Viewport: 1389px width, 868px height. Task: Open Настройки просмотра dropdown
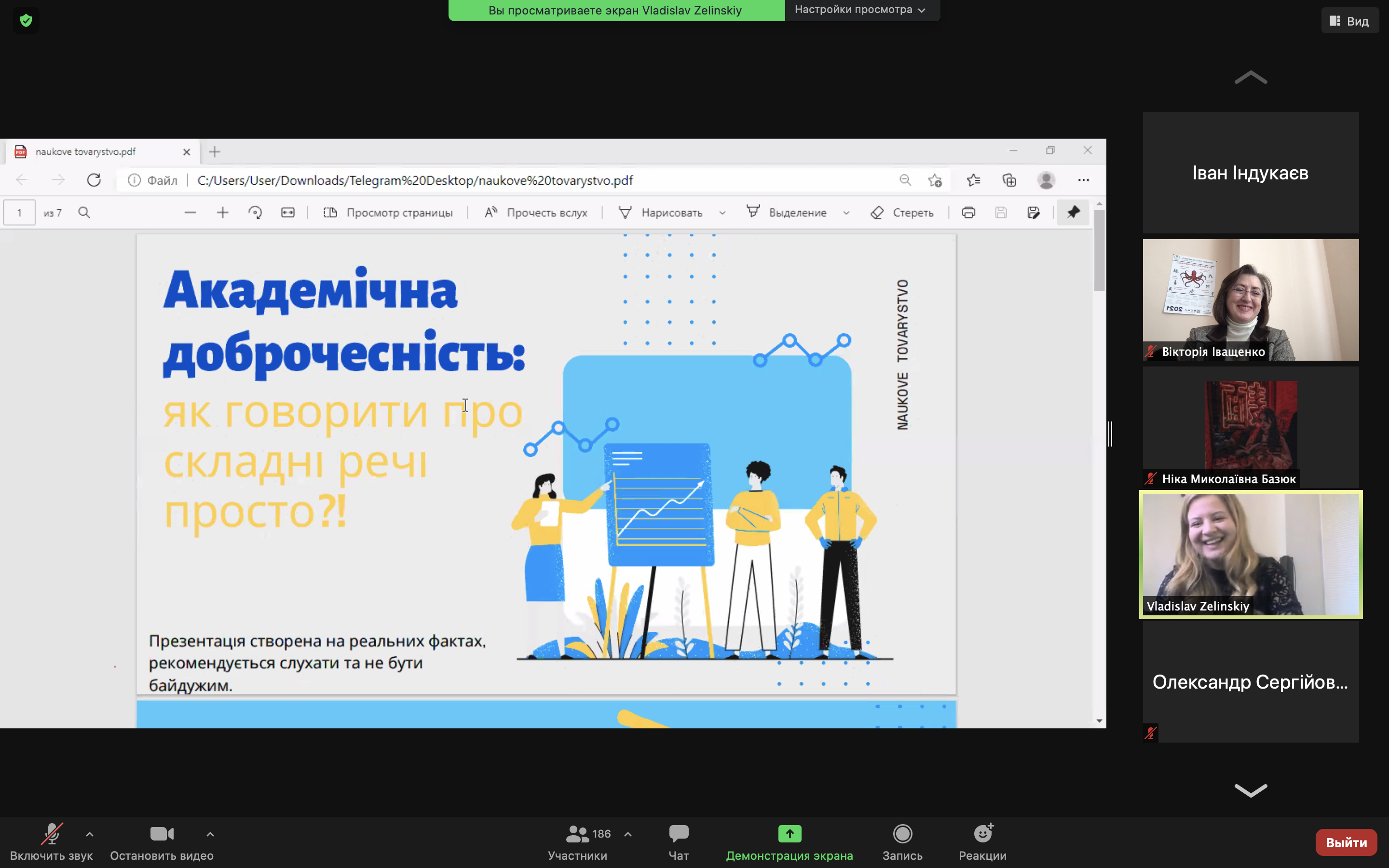tap(861, 10)
